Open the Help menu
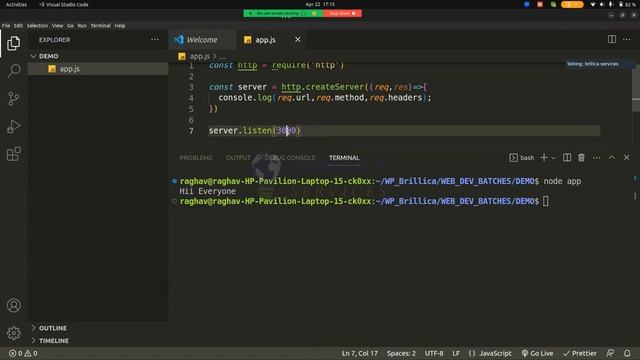Screen dimensions: 640x360 pyautogui.click(x=120, y=25)
